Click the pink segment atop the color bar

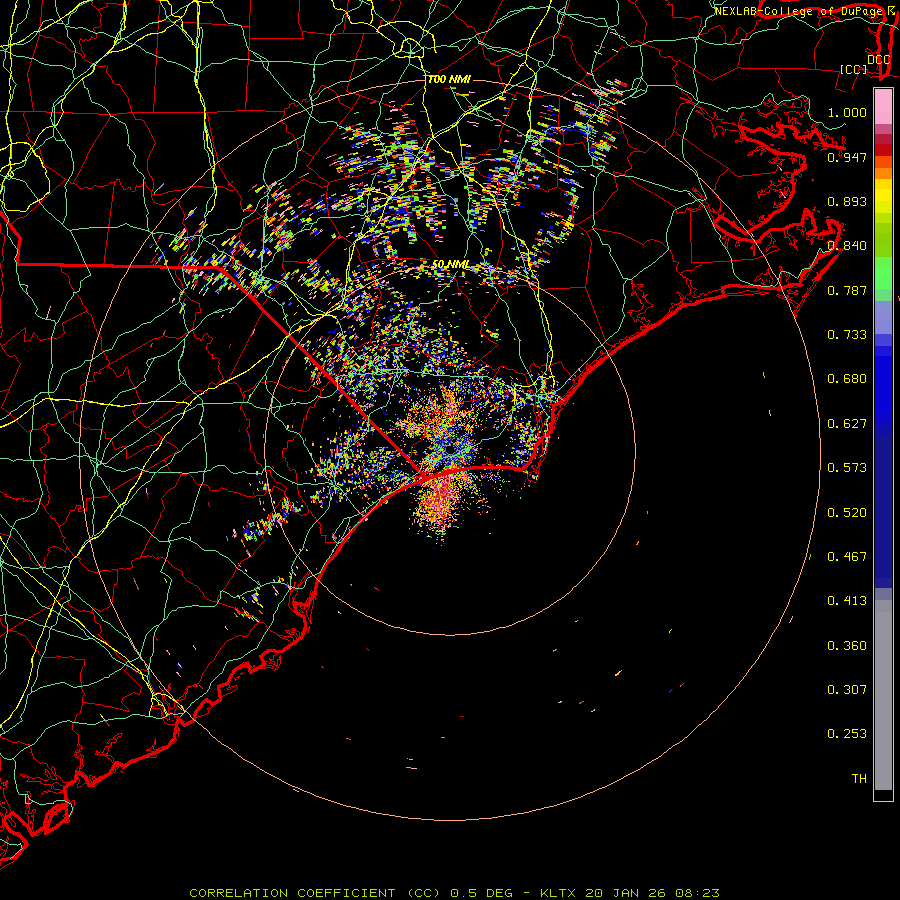pyautogui.click(x=883, y=106)
